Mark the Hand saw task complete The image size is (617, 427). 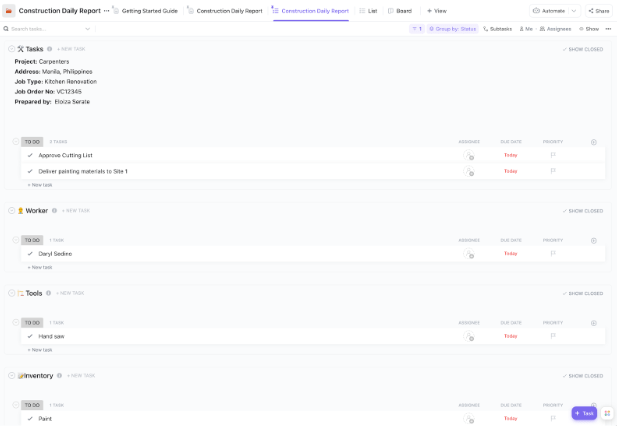click(x=30, y=336)
